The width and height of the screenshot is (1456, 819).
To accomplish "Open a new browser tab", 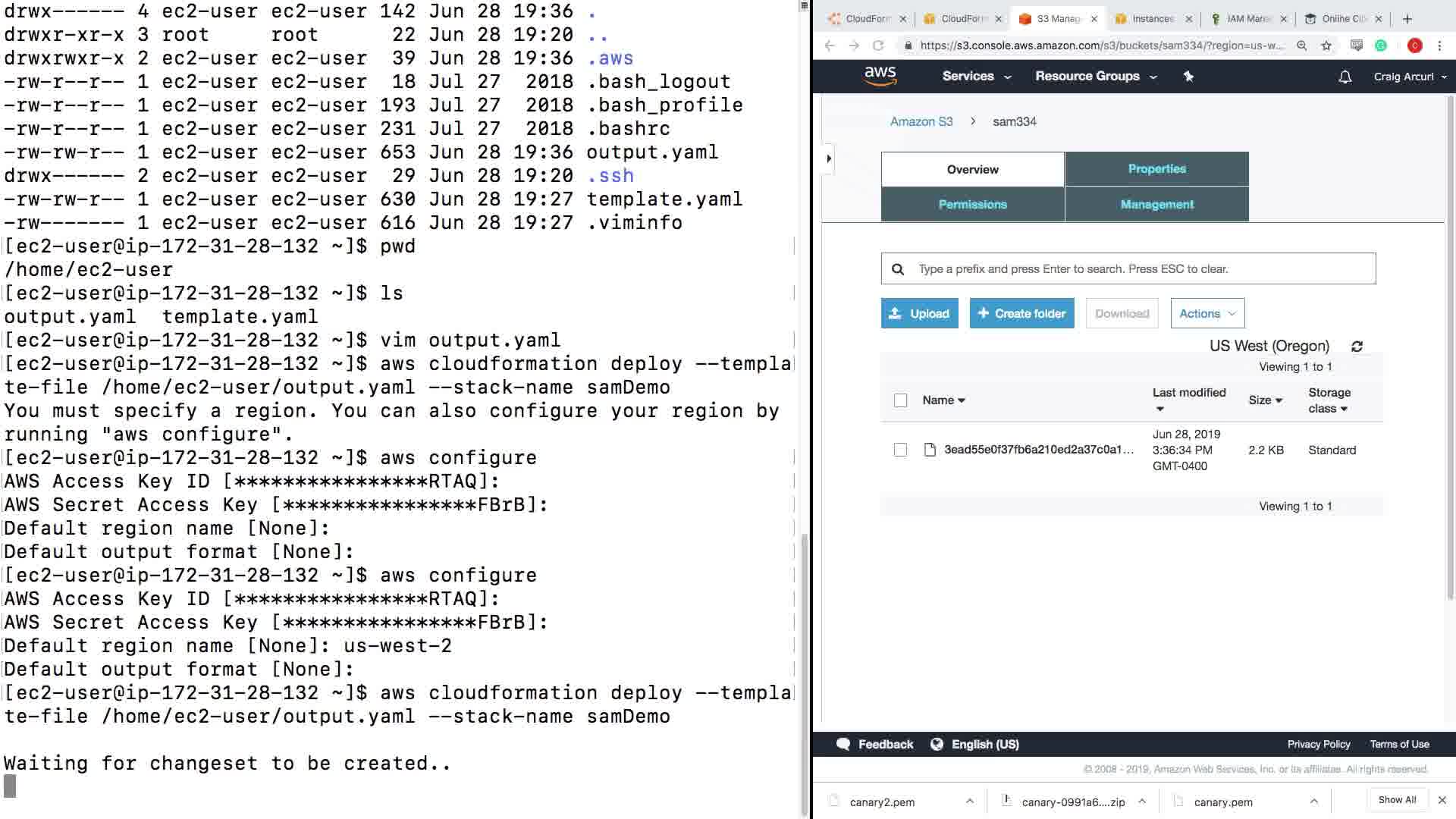I will [1407, 19].
